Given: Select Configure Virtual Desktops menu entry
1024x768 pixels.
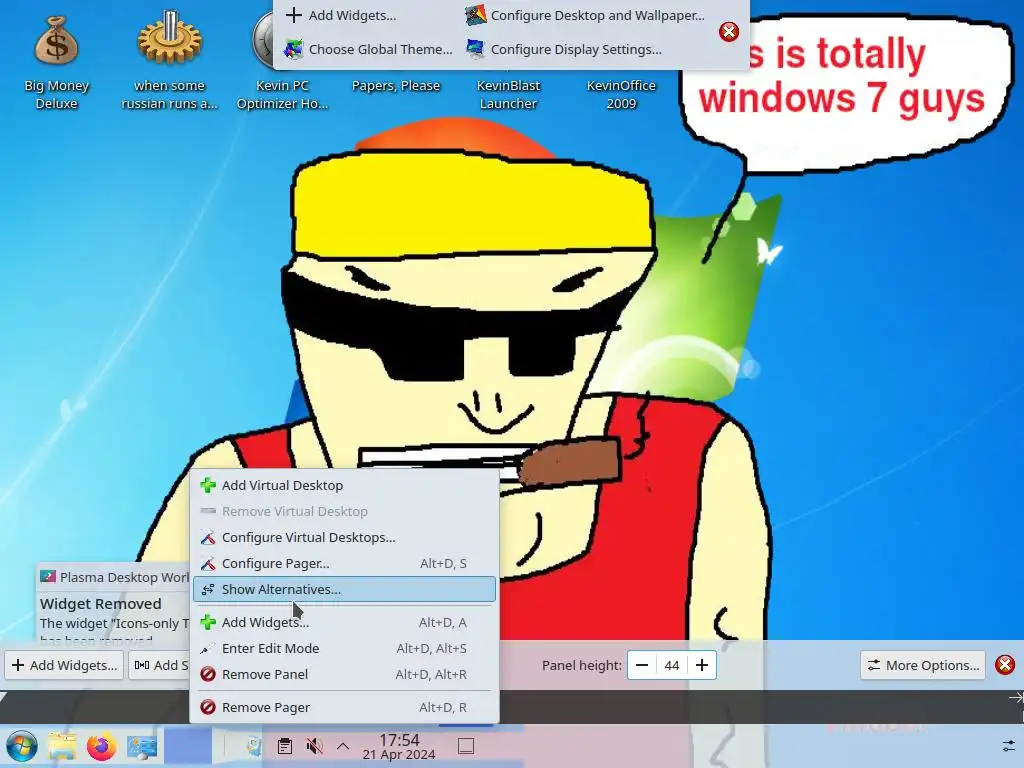Looking at the screenshot, I should point(344,537).
